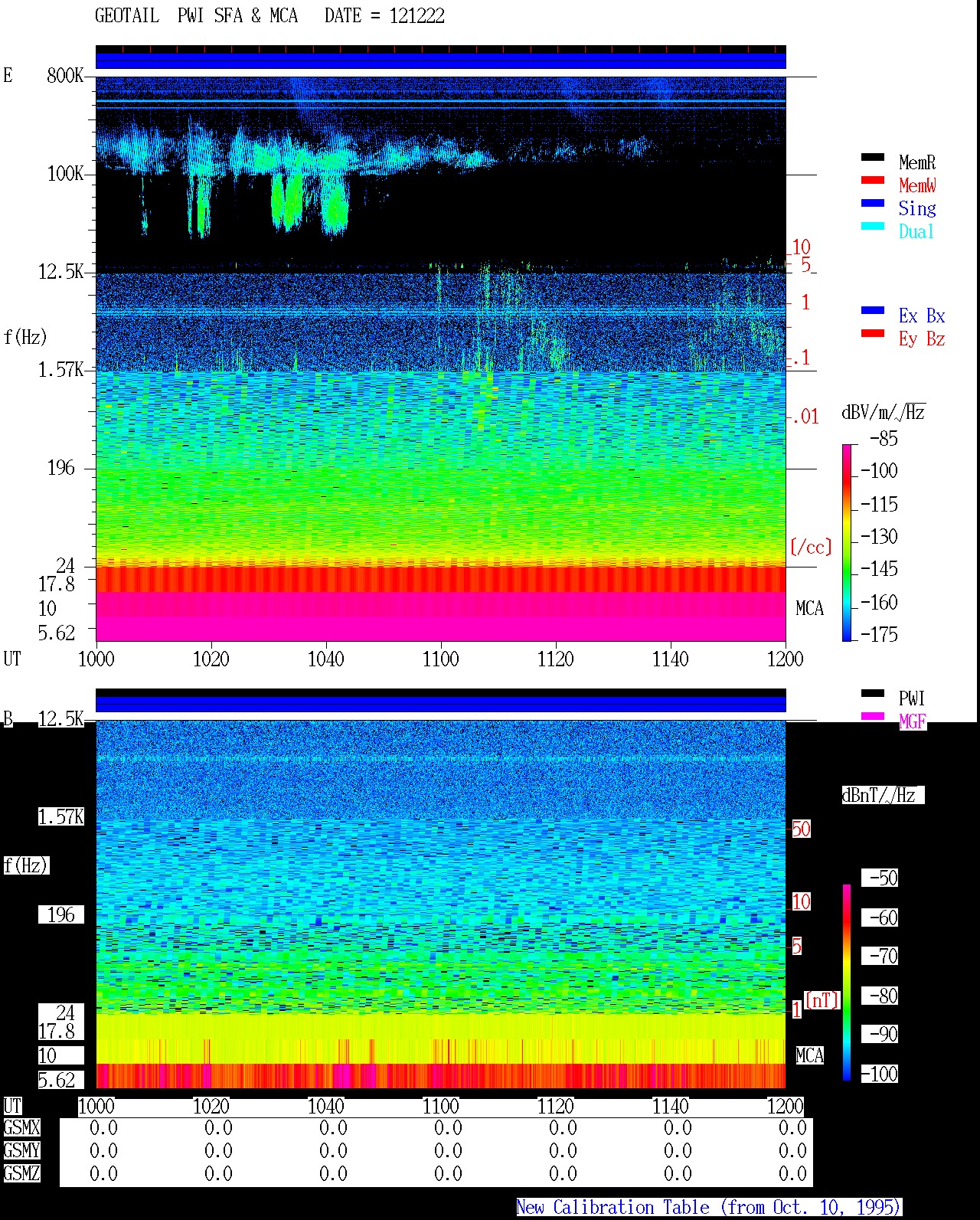Click the PWI legend label

click(x=912, y=698)
